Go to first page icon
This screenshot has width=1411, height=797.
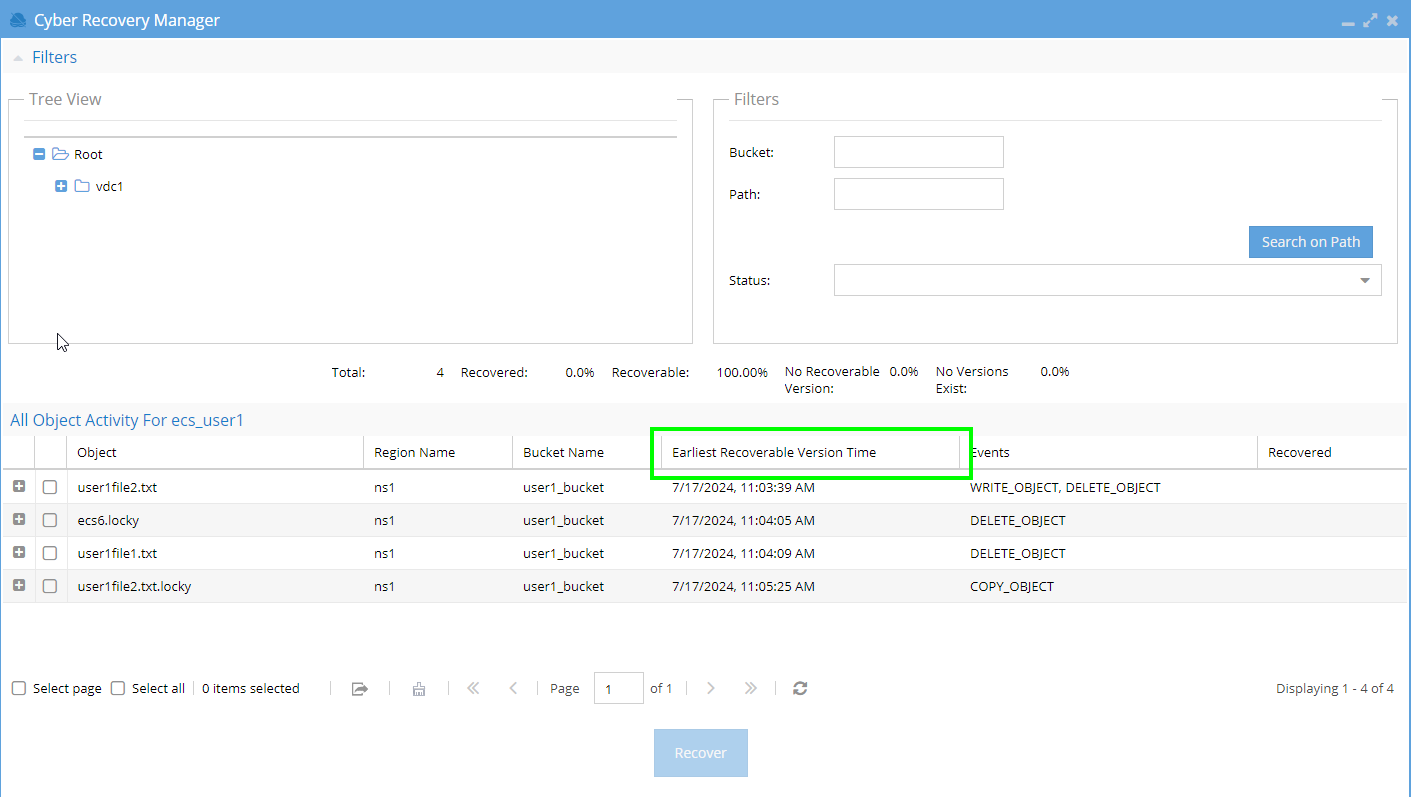pos(473,688)
